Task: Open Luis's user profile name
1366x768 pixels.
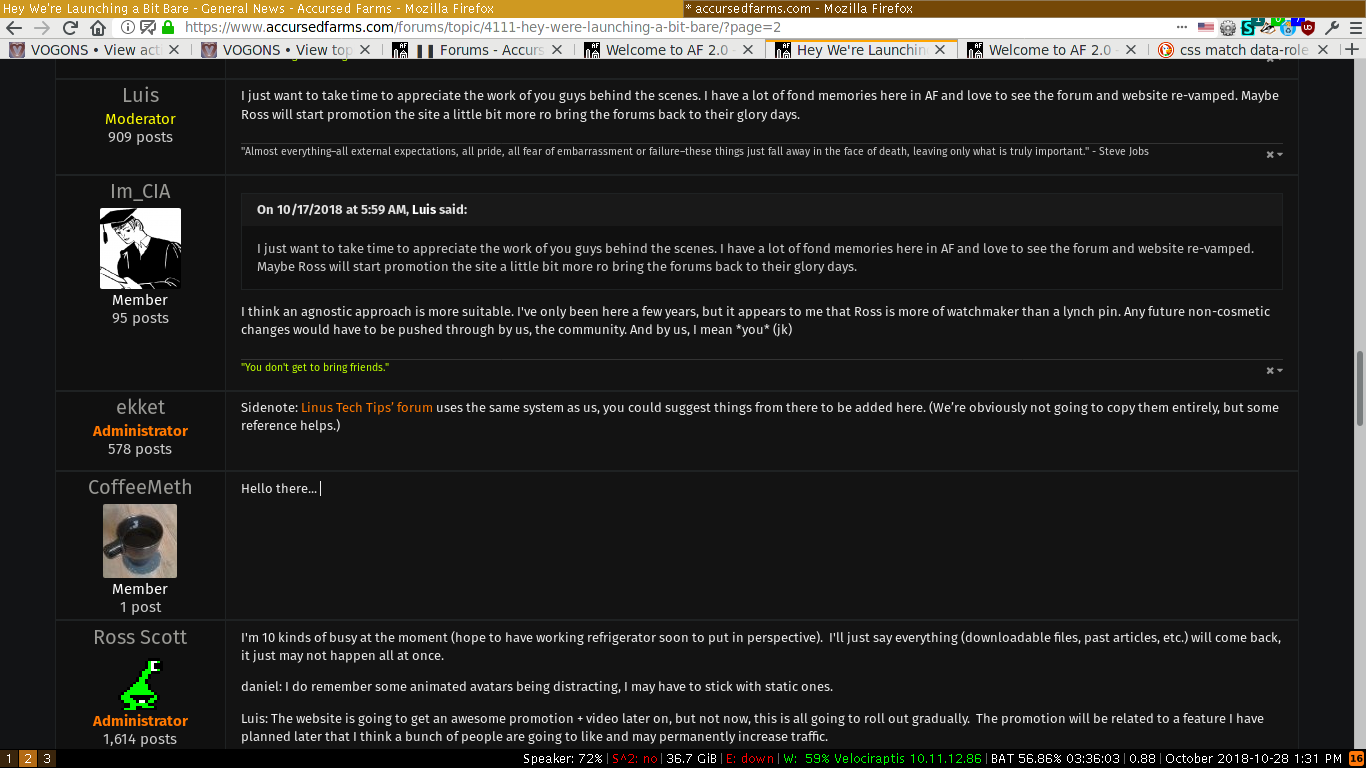Action: coord(140,95)
